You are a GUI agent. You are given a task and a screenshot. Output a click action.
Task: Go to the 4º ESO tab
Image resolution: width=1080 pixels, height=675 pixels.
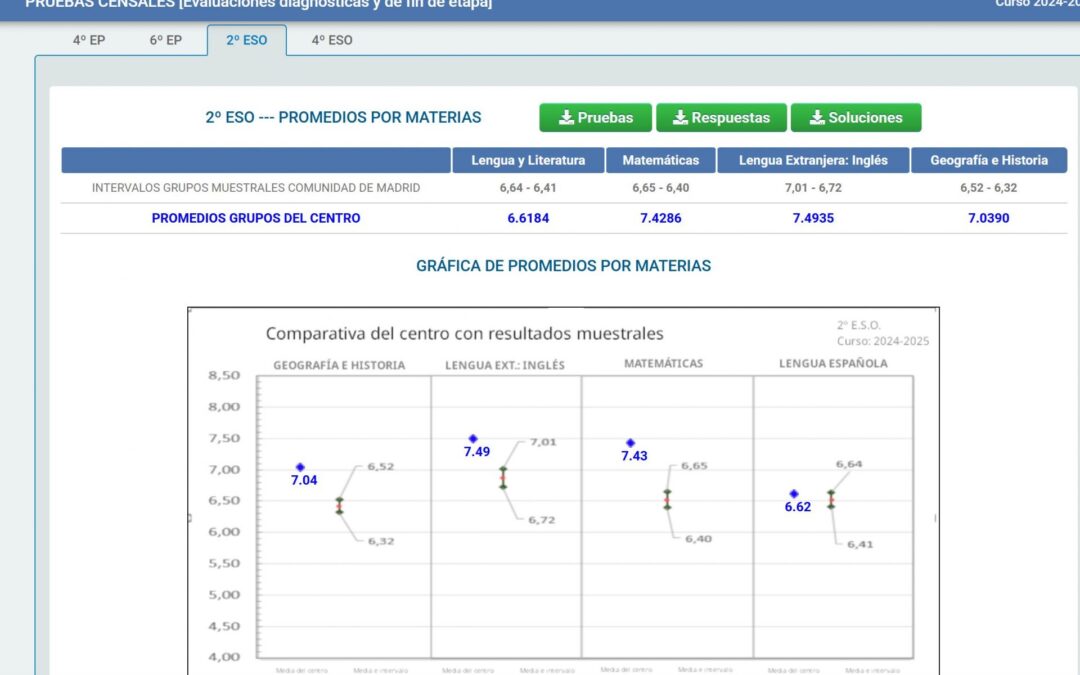tap(332, 41)
